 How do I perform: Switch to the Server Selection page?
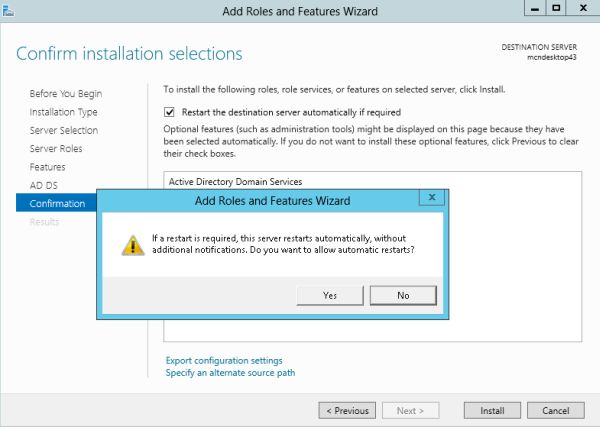click(64, 130)
